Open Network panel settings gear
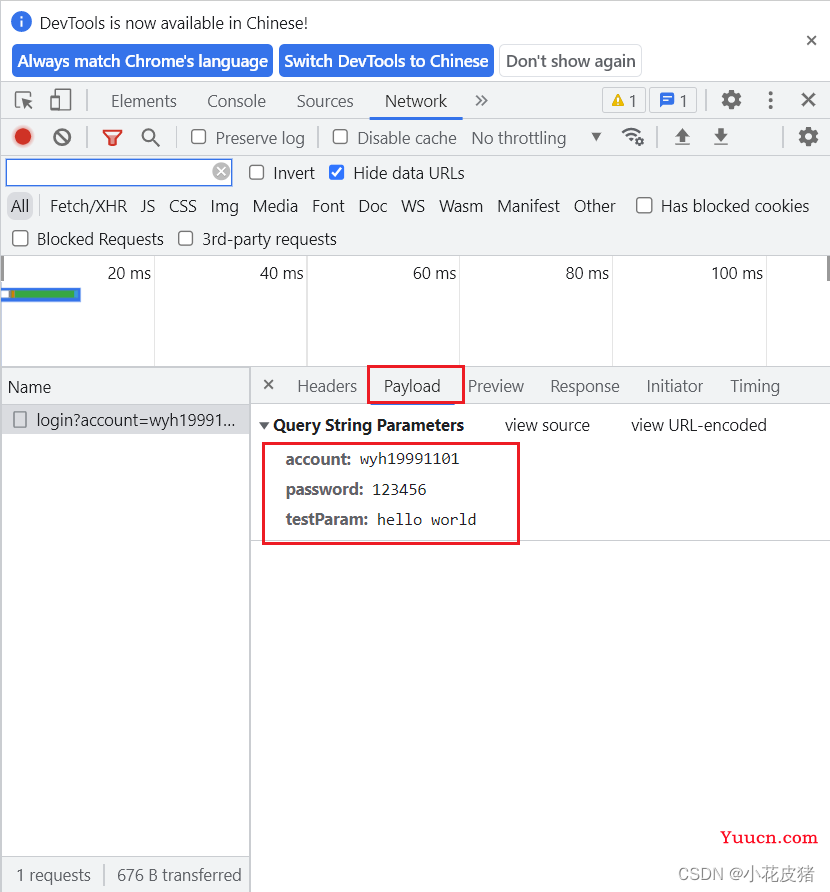Viewport: 830px width, 892px height. point(808,137)
